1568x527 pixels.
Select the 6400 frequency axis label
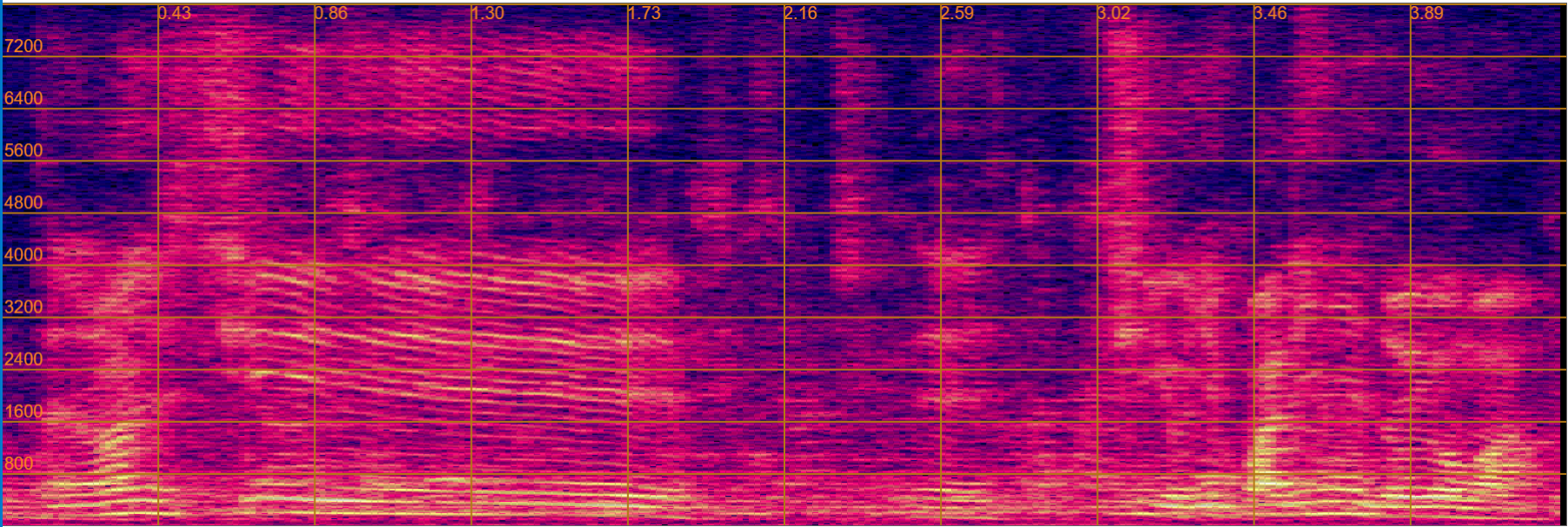coord(23,99)
